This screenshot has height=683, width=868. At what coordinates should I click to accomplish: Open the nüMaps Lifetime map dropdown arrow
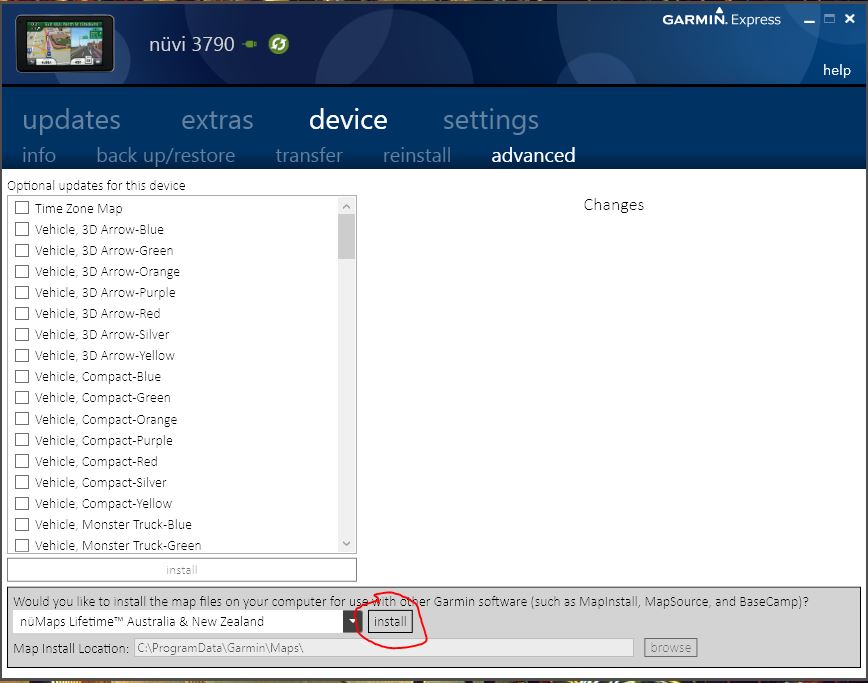coord(352,622)
